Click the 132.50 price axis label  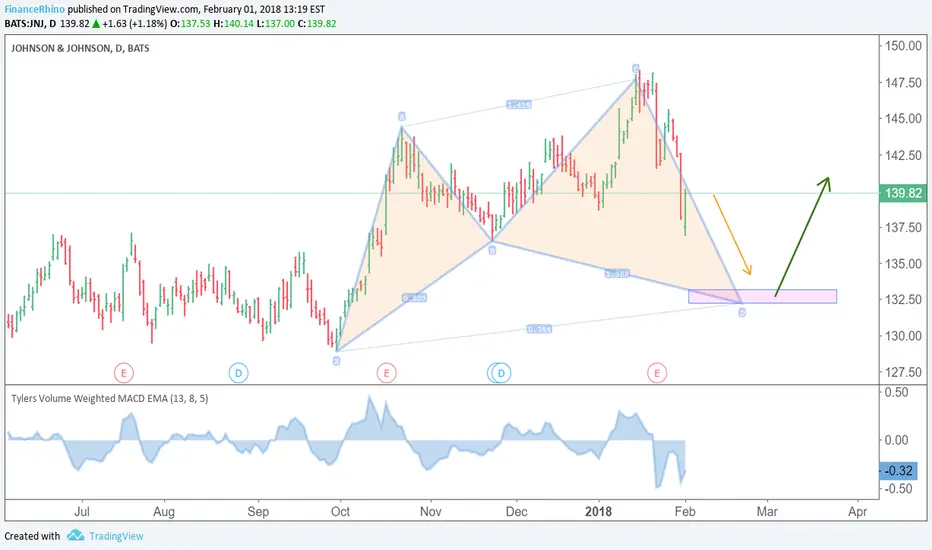pos(903,299)
